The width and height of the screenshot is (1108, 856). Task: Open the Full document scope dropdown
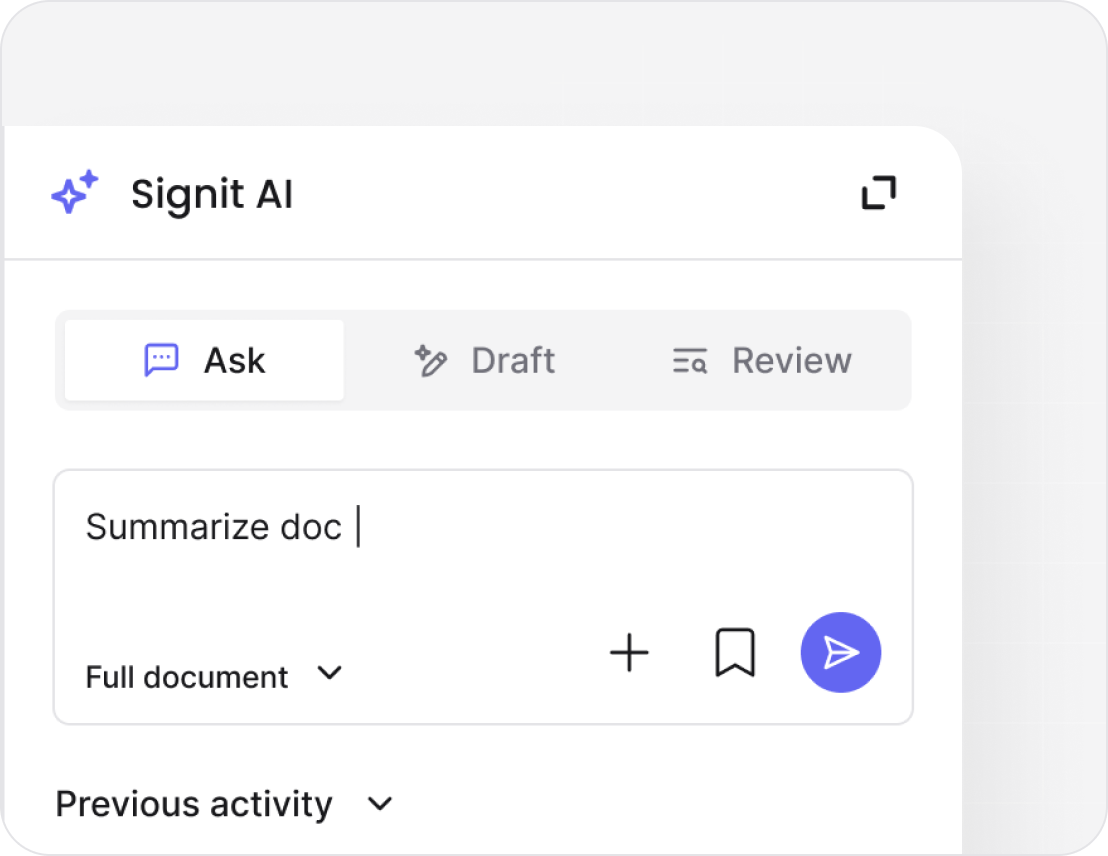(214, 676)
